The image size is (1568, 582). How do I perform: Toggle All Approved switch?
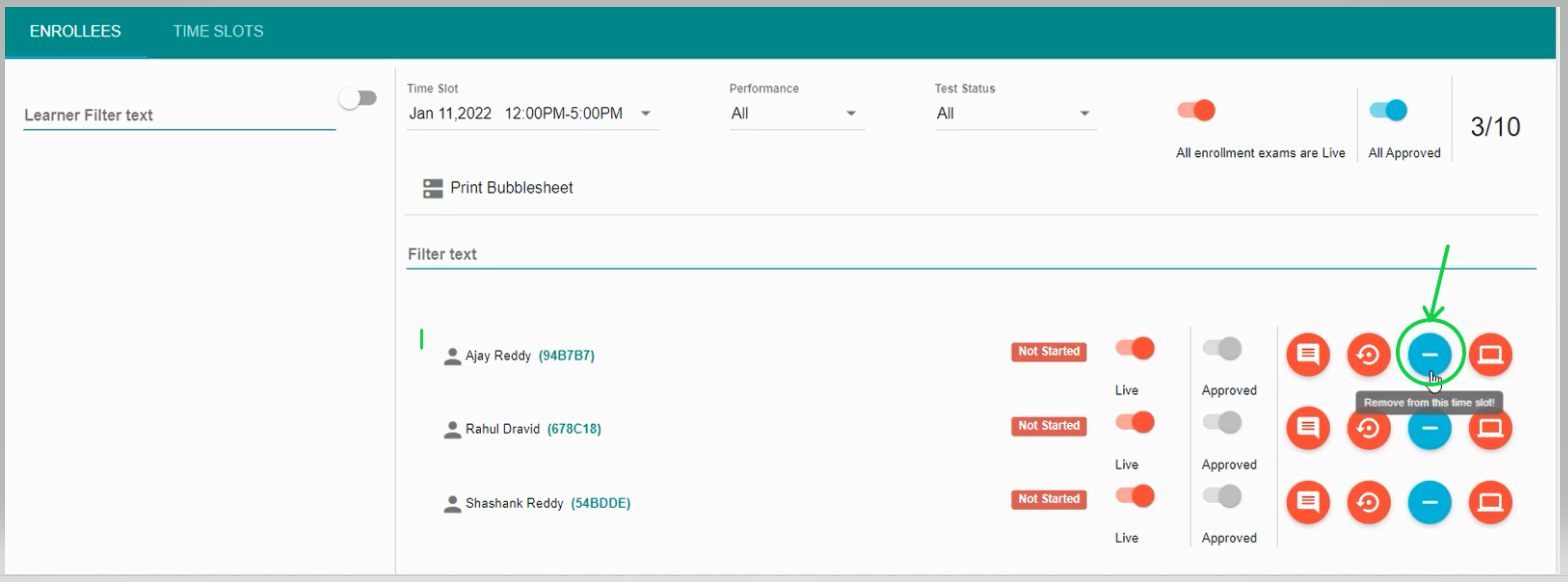1388,111
